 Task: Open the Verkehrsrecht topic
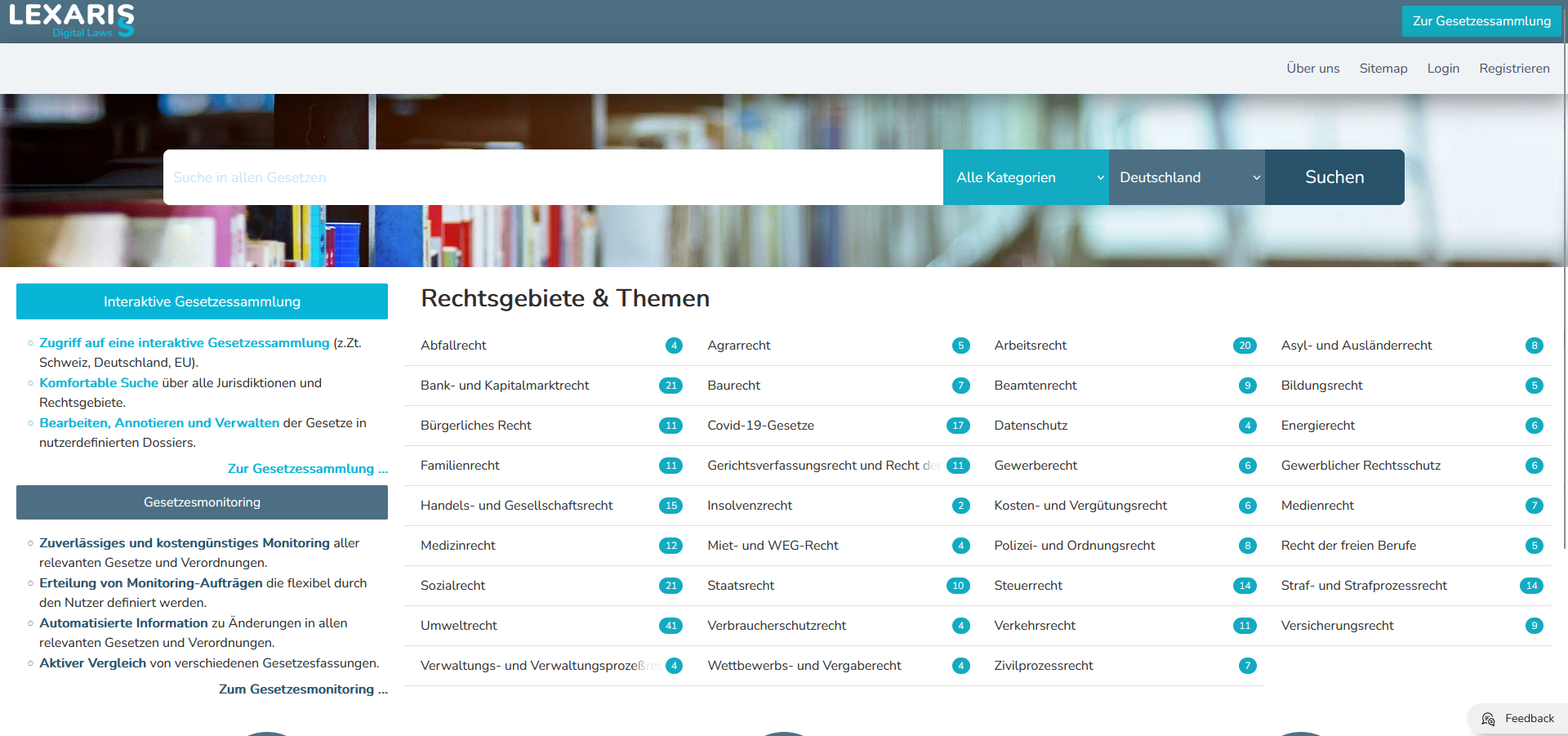tap(1035, 626)
